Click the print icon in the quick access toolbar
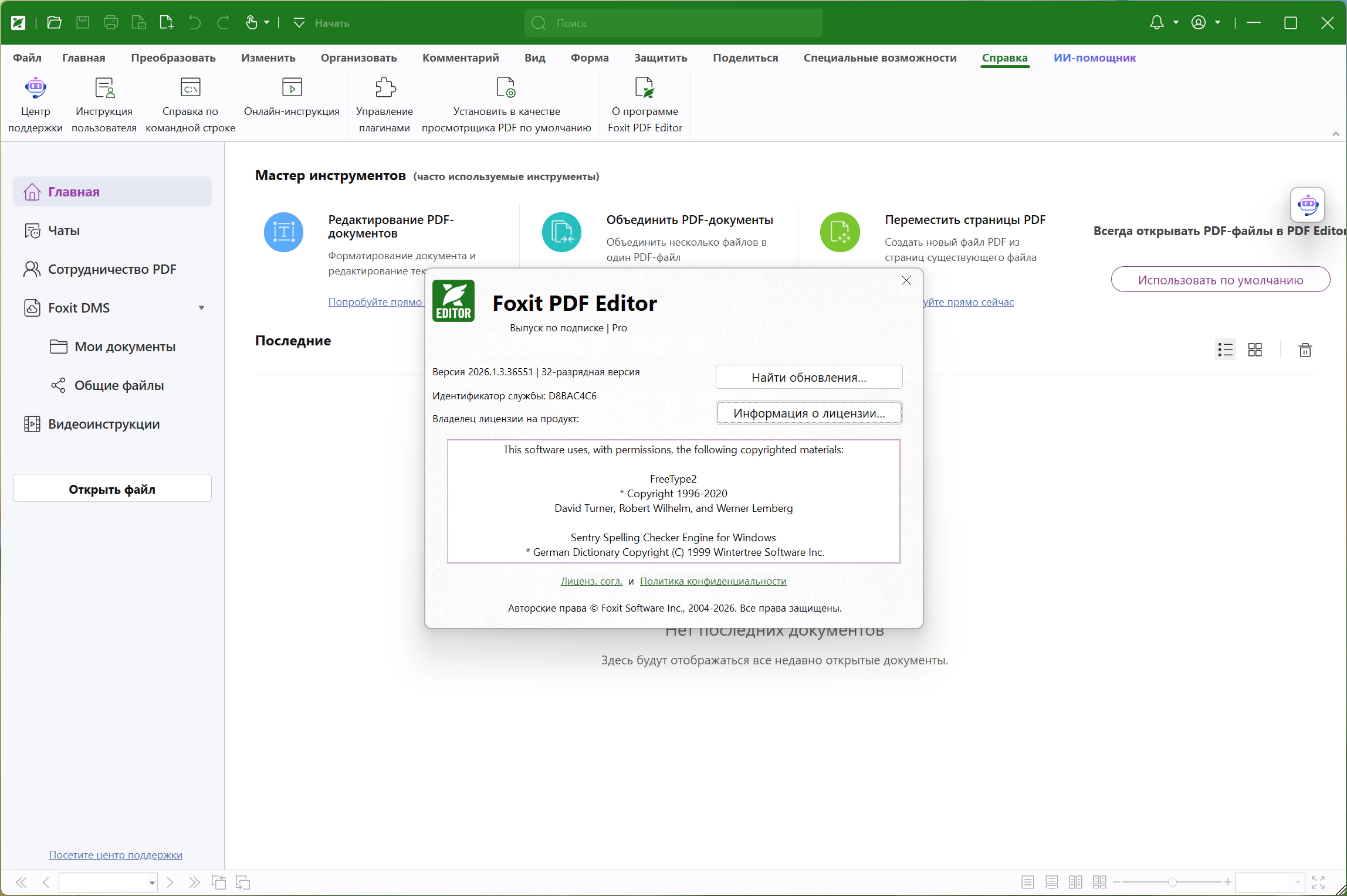1347x896 pixels. [x=111, y=23]
